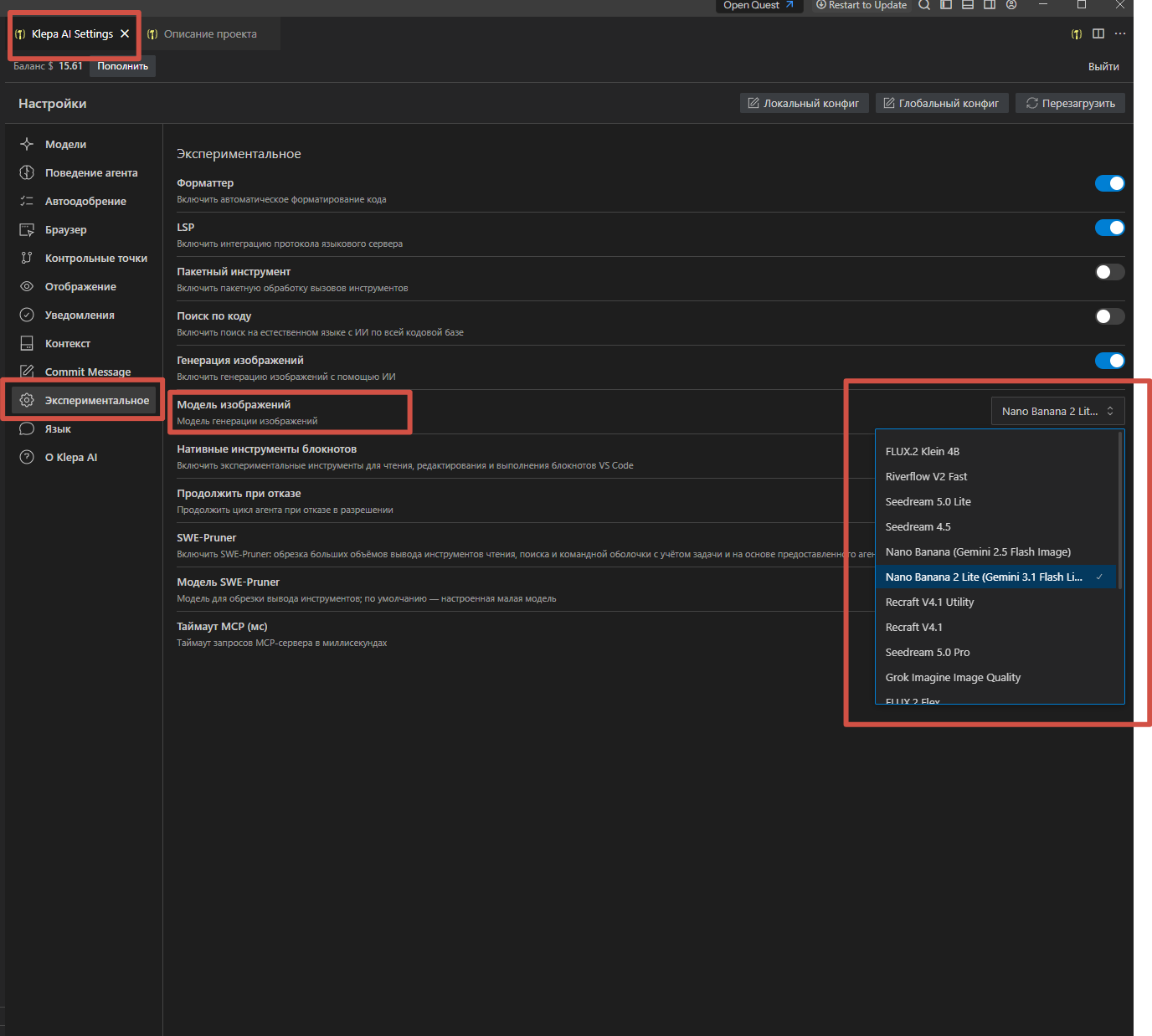
Task: Click the model dropdown list scrollbar
Action: [1120, 510]
